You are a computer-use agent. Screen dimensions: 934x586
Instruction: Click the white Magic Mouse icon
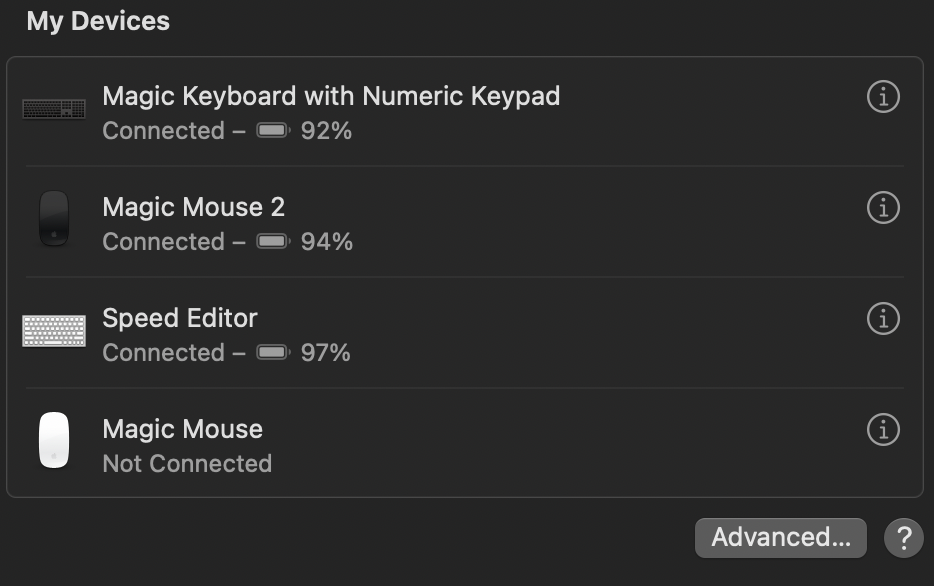[54, 440]
